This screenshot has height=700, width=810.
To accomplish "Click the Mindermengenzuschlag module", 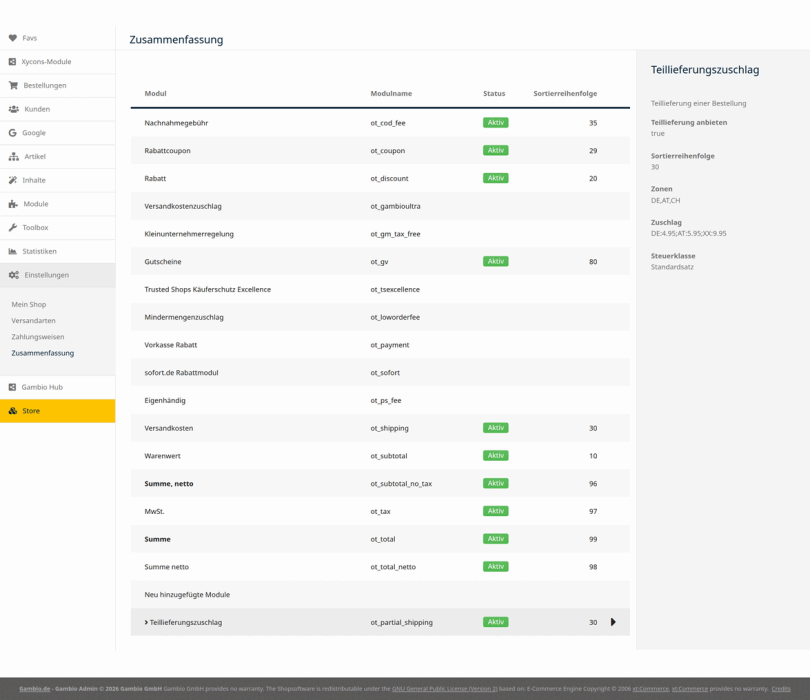I will tap(184, 317).
